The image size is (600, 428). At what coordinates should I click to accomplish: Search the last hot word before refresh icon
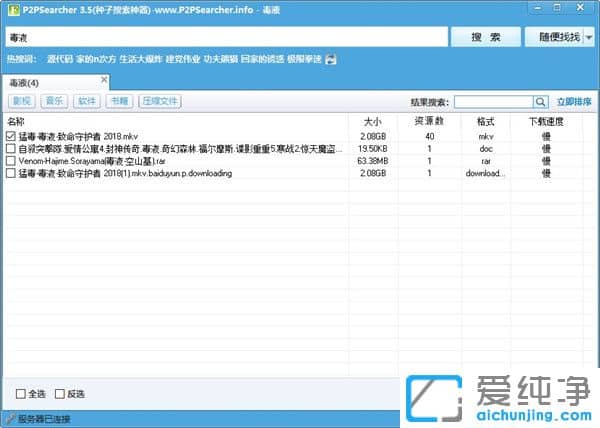[x=304, y=59]
